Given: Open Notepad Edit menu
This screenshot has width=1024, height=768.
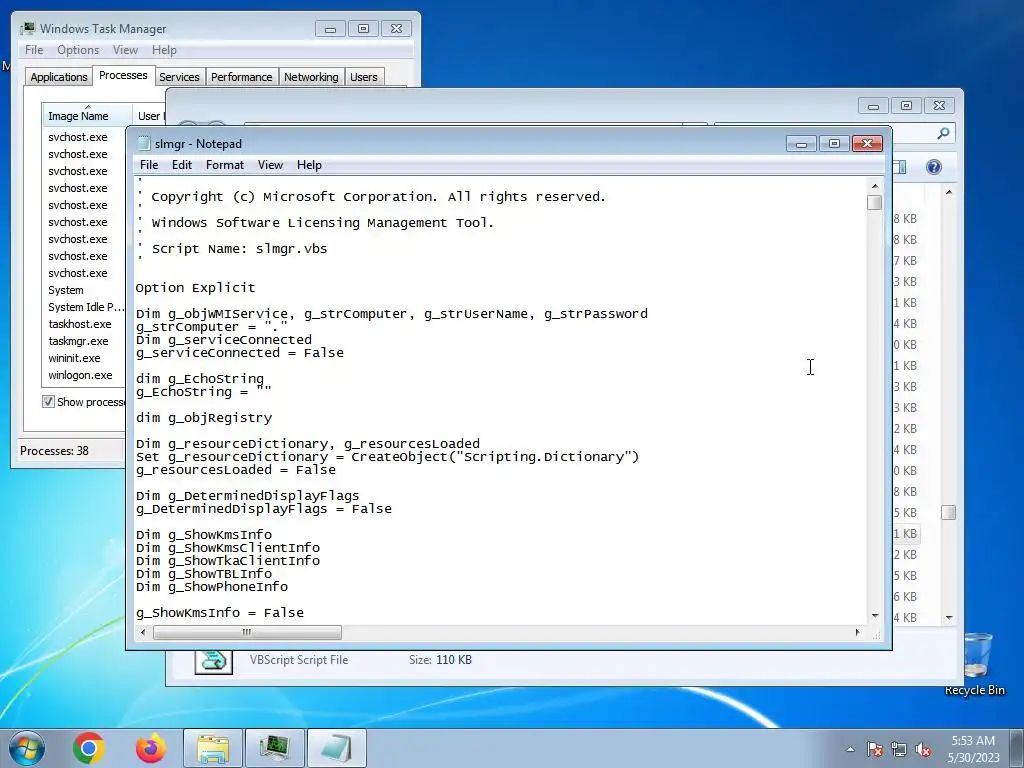Looking at the screenshot, I should (182, 165).
